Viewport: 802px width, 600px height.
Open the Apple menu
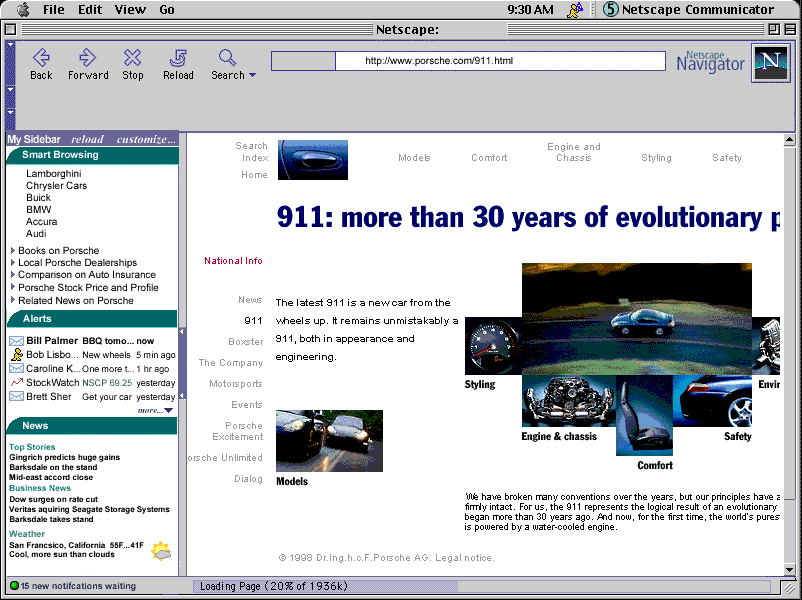(x=24, y=9)
